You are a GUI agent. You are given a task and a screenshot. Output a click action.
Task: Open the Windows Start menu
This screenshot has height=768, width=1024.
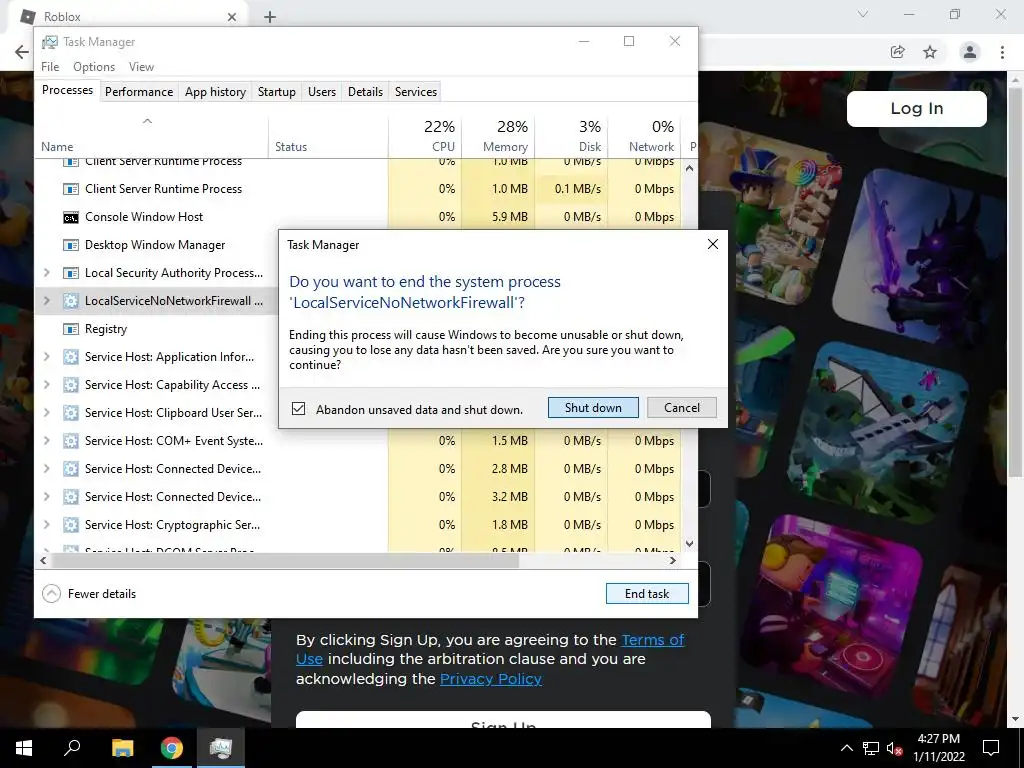[24, 748]
